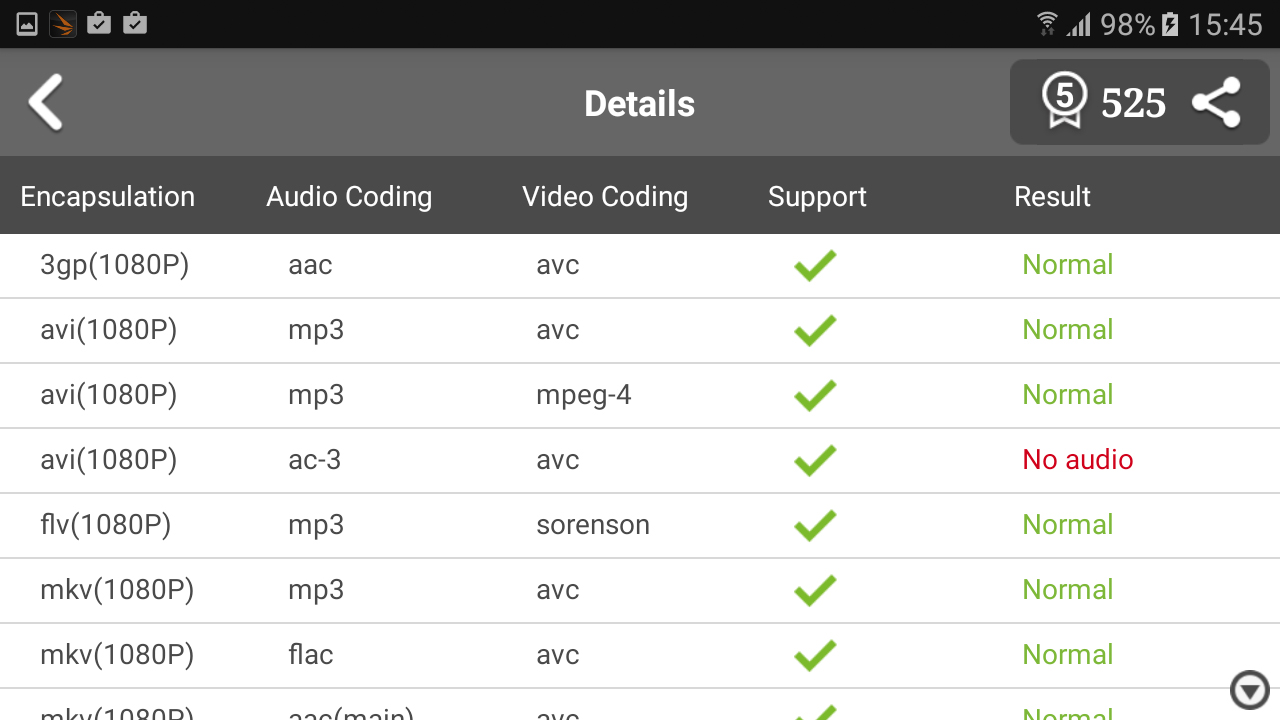This screenshot has height=720, width=1280.
Task: Tap the support checkmark for 3gp row
Action: point(815,266)
